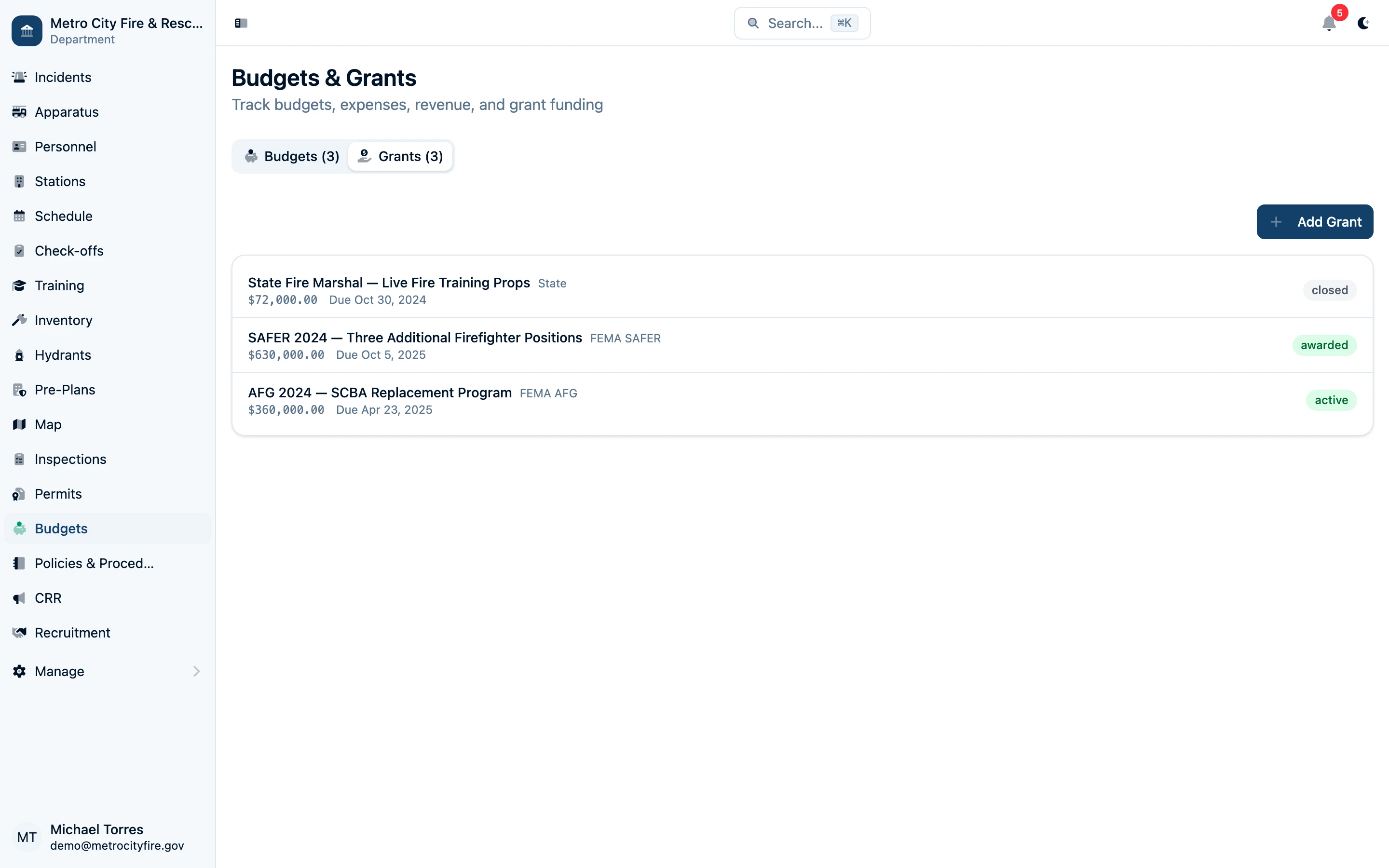Click the Hydrants icon in sidebar
Viewport: 1389px width, 868px height.
(19, 355)
